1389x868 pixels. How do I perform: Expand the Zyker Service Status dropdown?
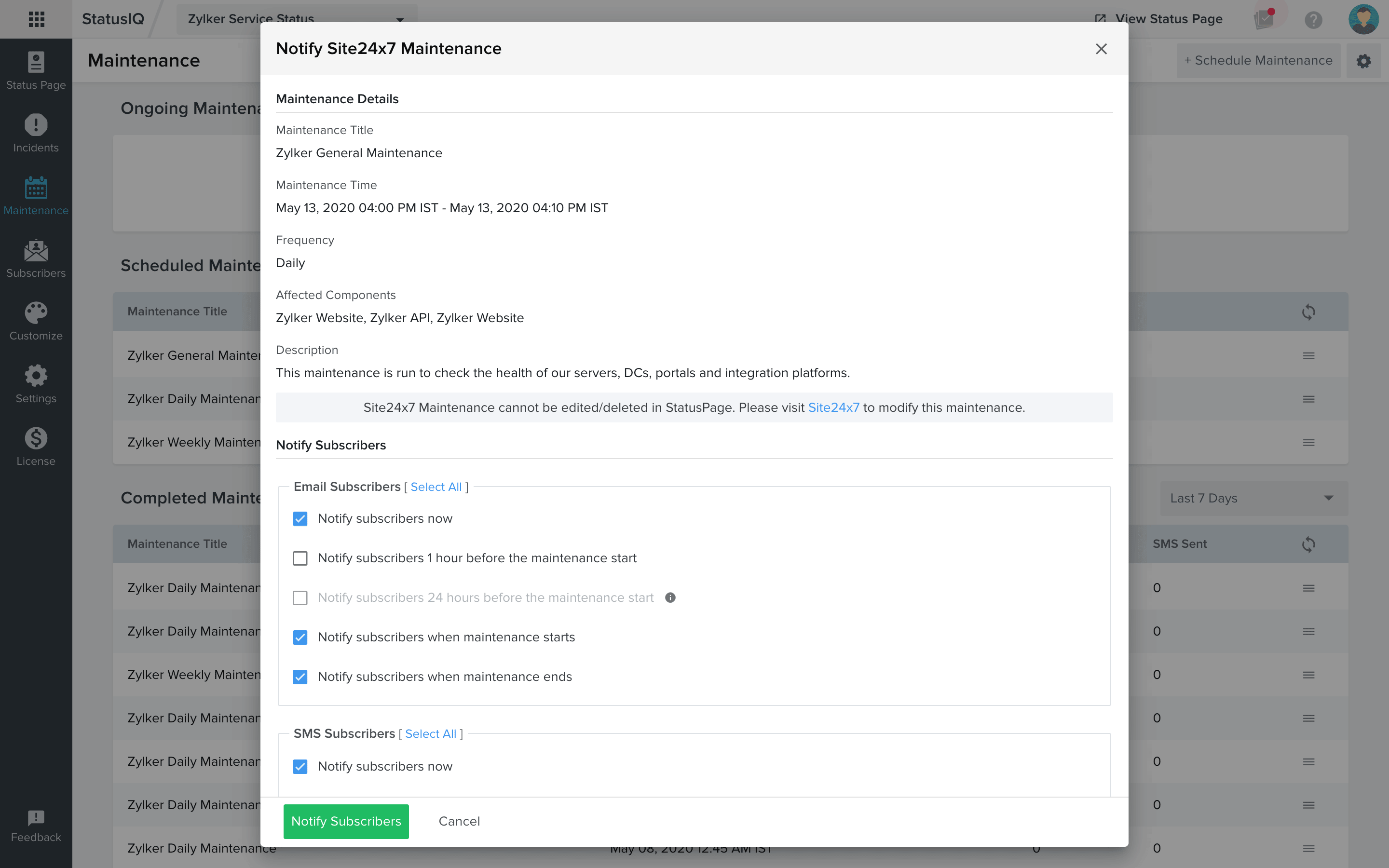[x=401, y=19]
